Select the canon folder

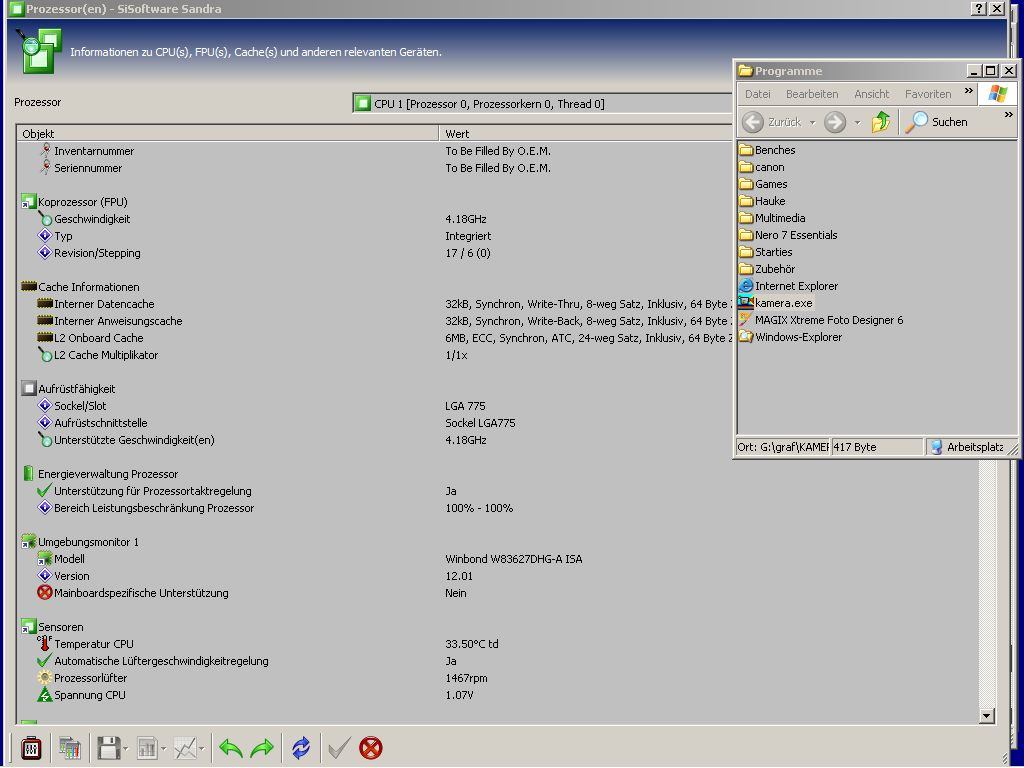(x=762, y=167)
